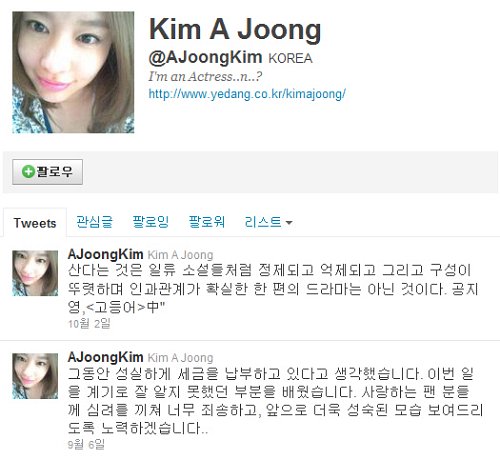This screenshot has width=500, height=460.
Task: Click avatar thumbnail of the 10월 2일 tweet
Action: (x=35, y=273)
